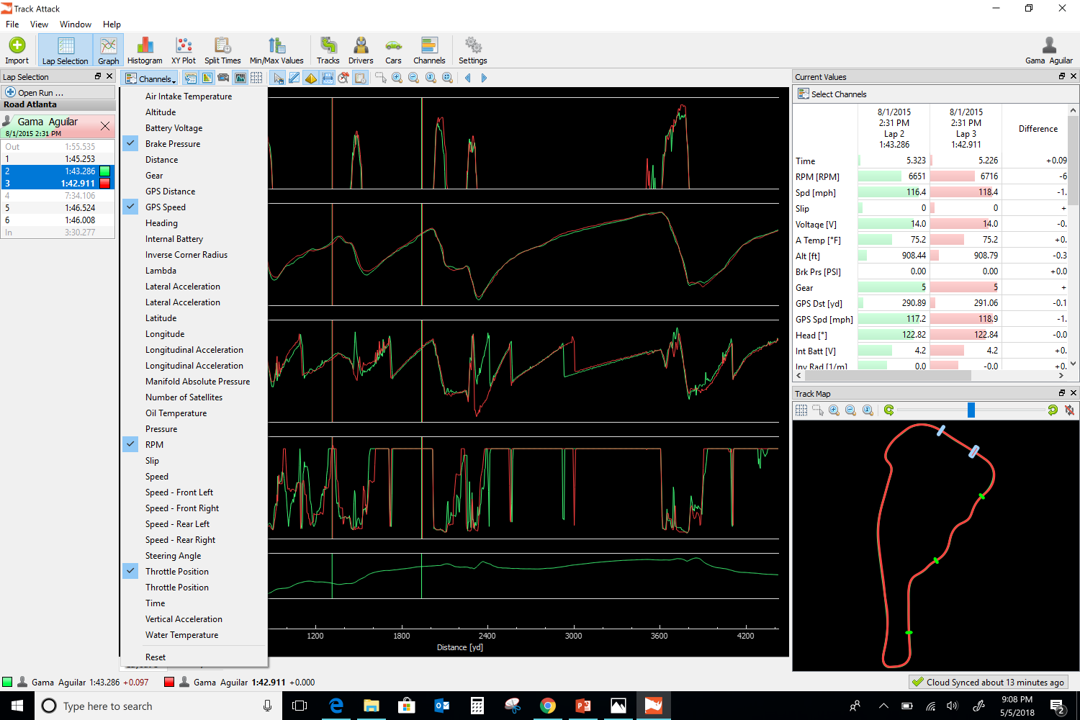Click the Windows search box
This screenshot has width=1080, height=720.
[x=158, y=706]
